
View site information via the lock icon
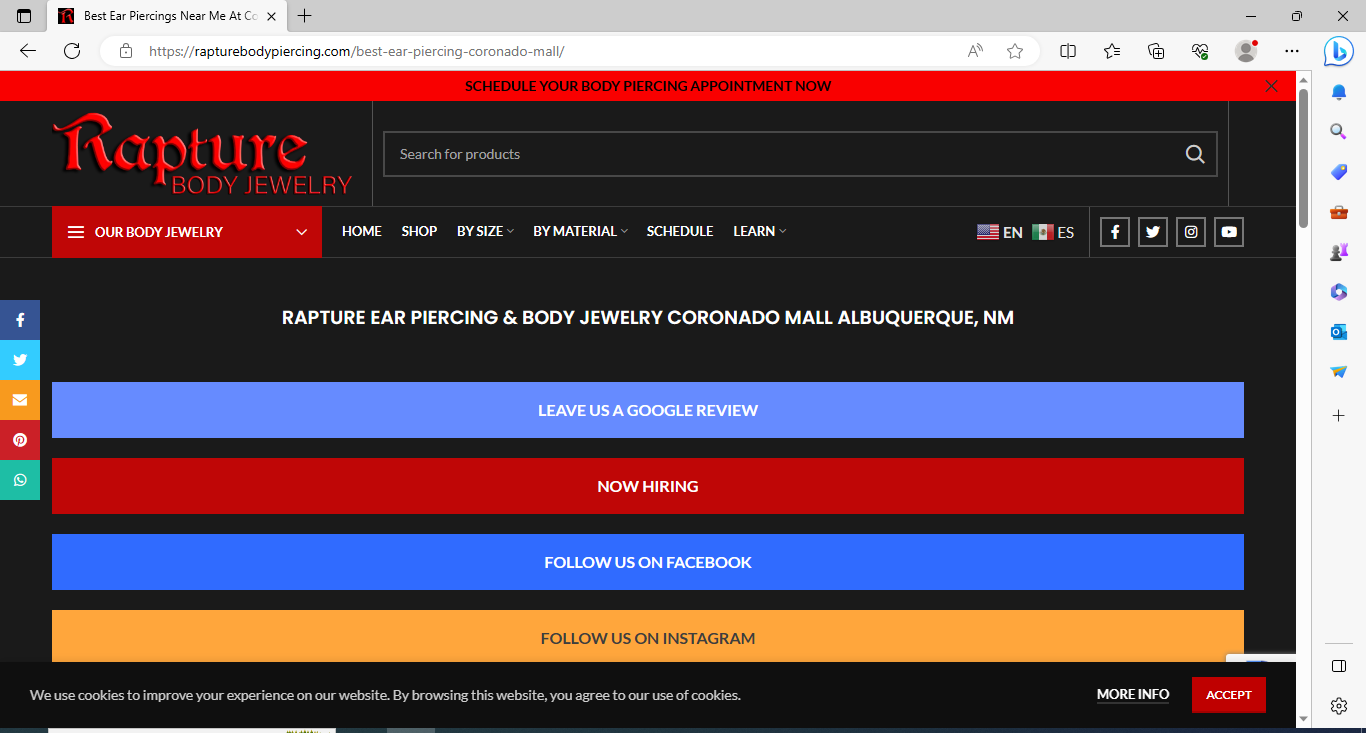click(126, 51)
